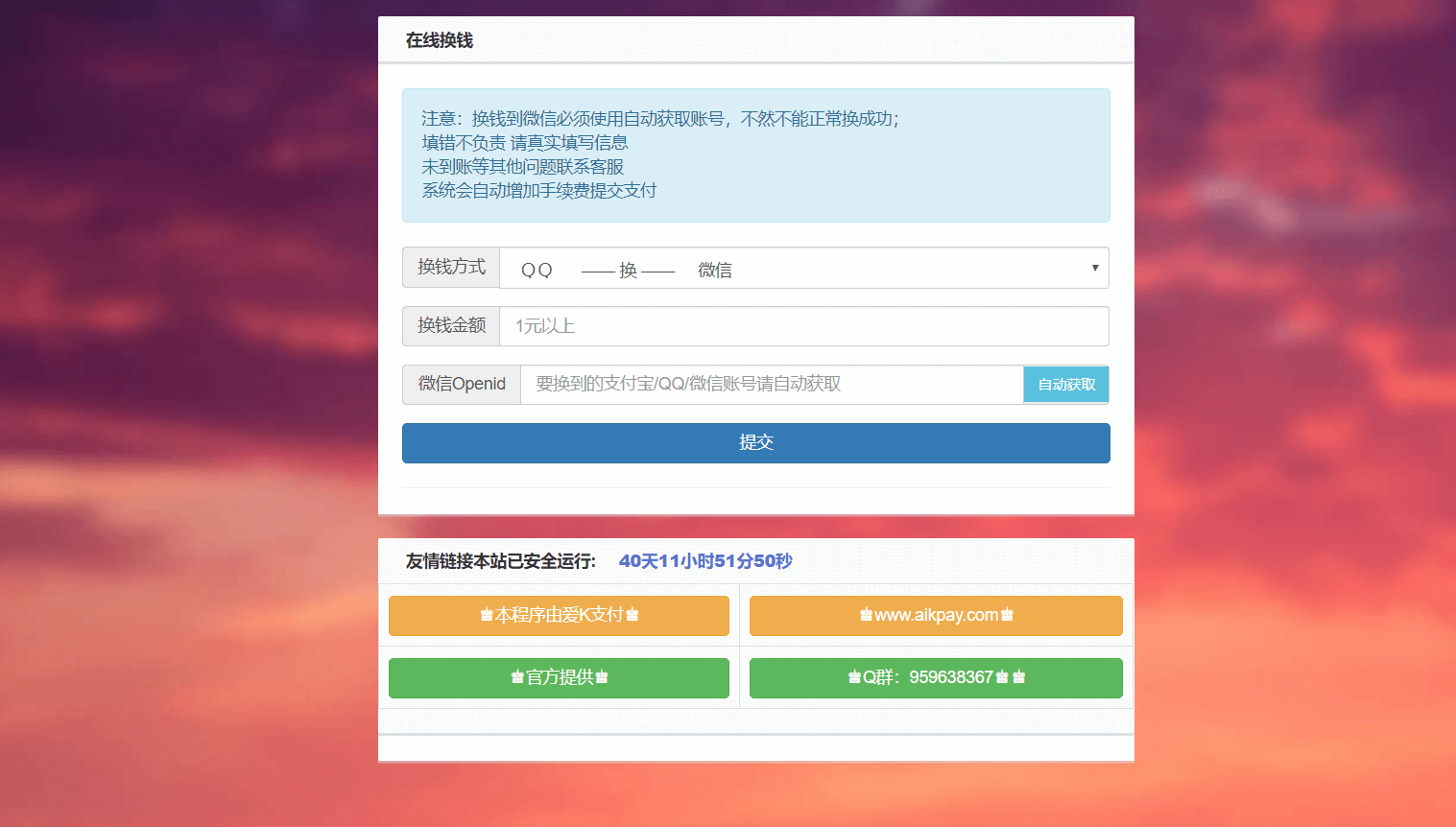This screenshot has height=827, width=1456.
Task: Click crown icon left of 官方提供
Action: click(x=517, y=677)
